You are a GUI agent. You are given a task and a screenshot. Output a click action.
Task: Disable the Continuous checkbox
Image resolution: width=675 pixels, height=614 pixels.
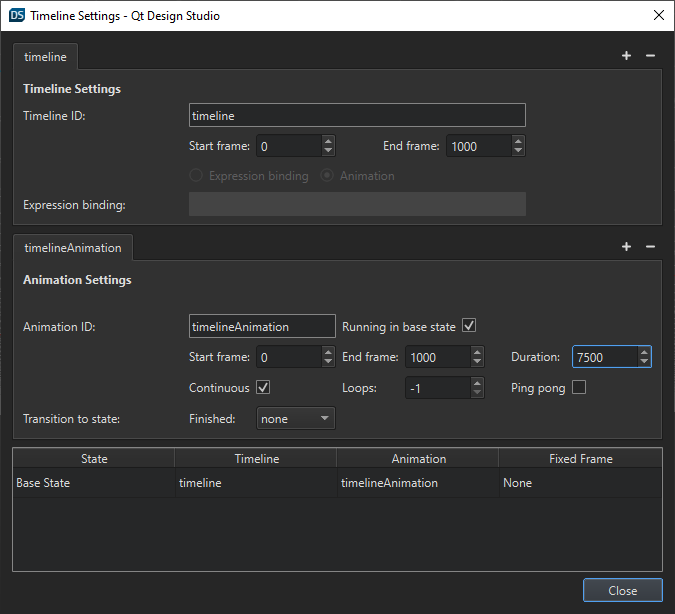pos(264,387)
